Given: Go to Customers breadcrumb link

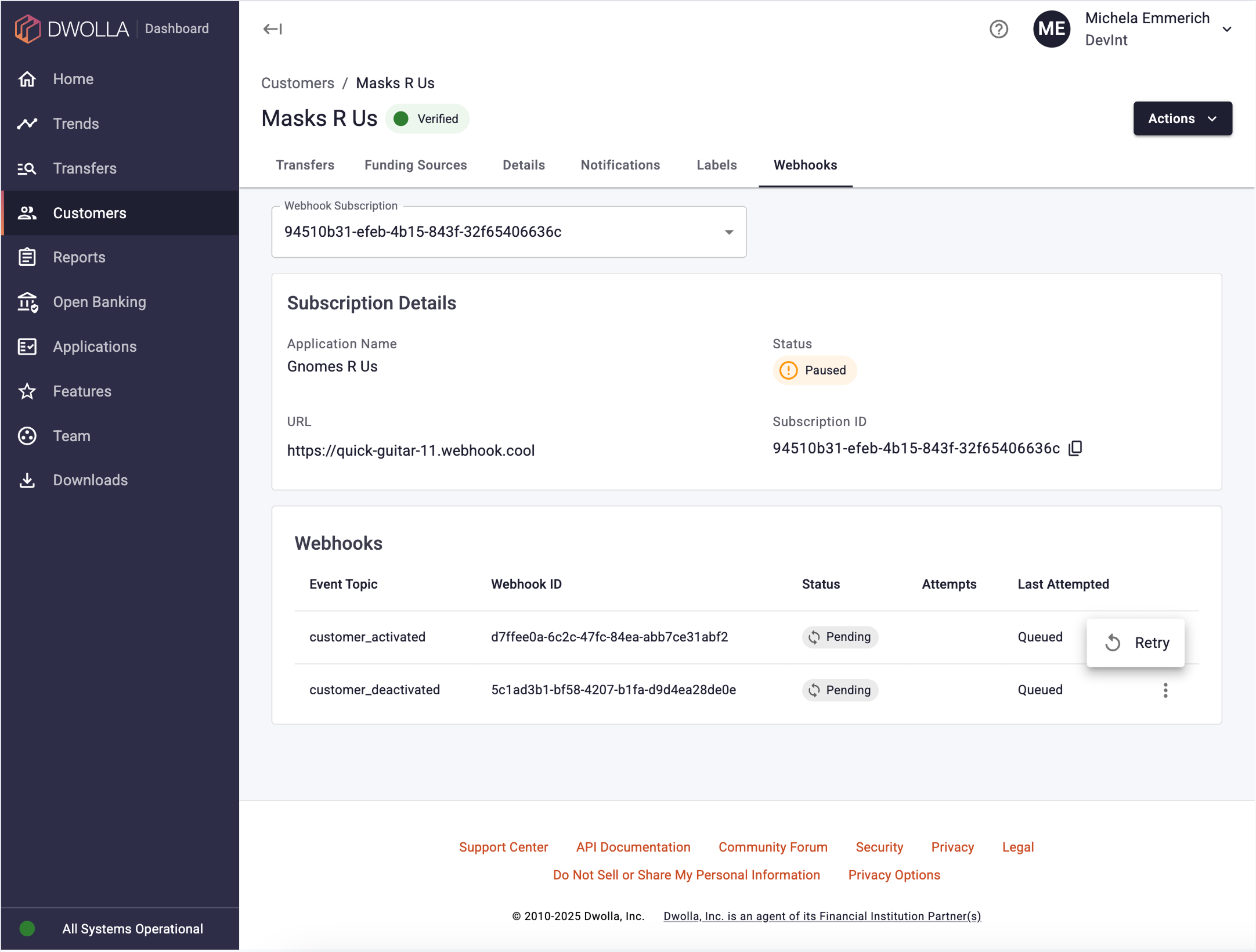Looking at the screenshot, I should pos(298,83).
